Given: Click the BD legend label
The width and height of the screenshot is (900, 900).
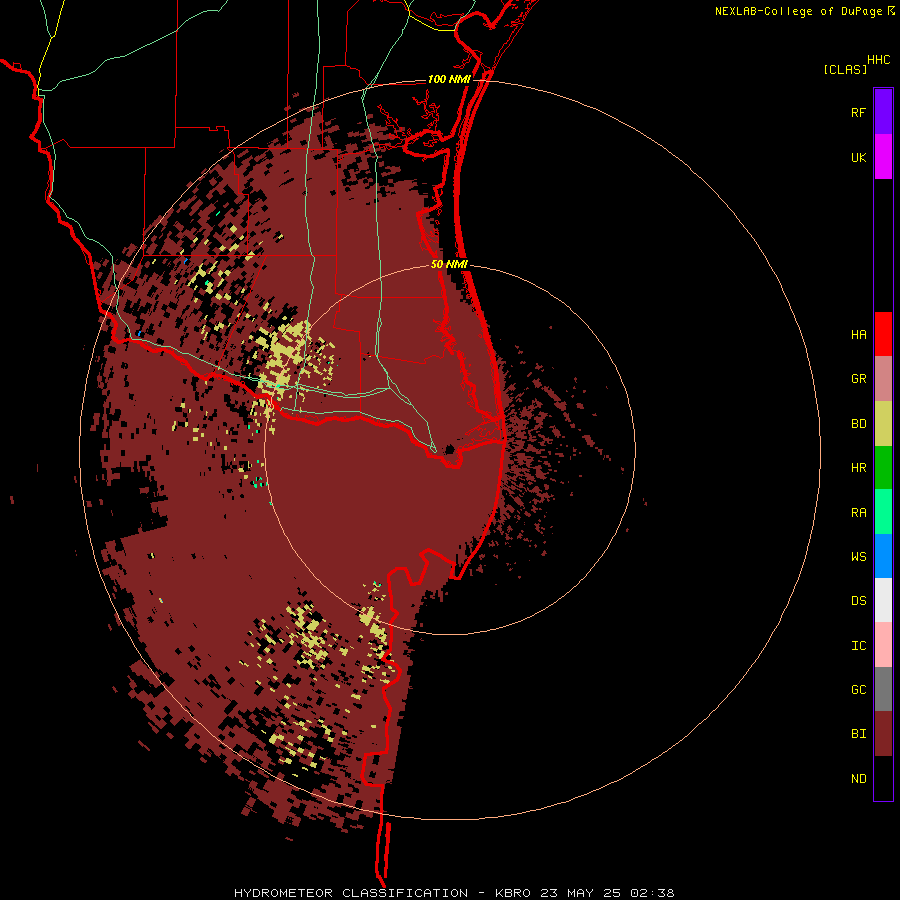Looking at the screenshot, I should click(858, 424).
